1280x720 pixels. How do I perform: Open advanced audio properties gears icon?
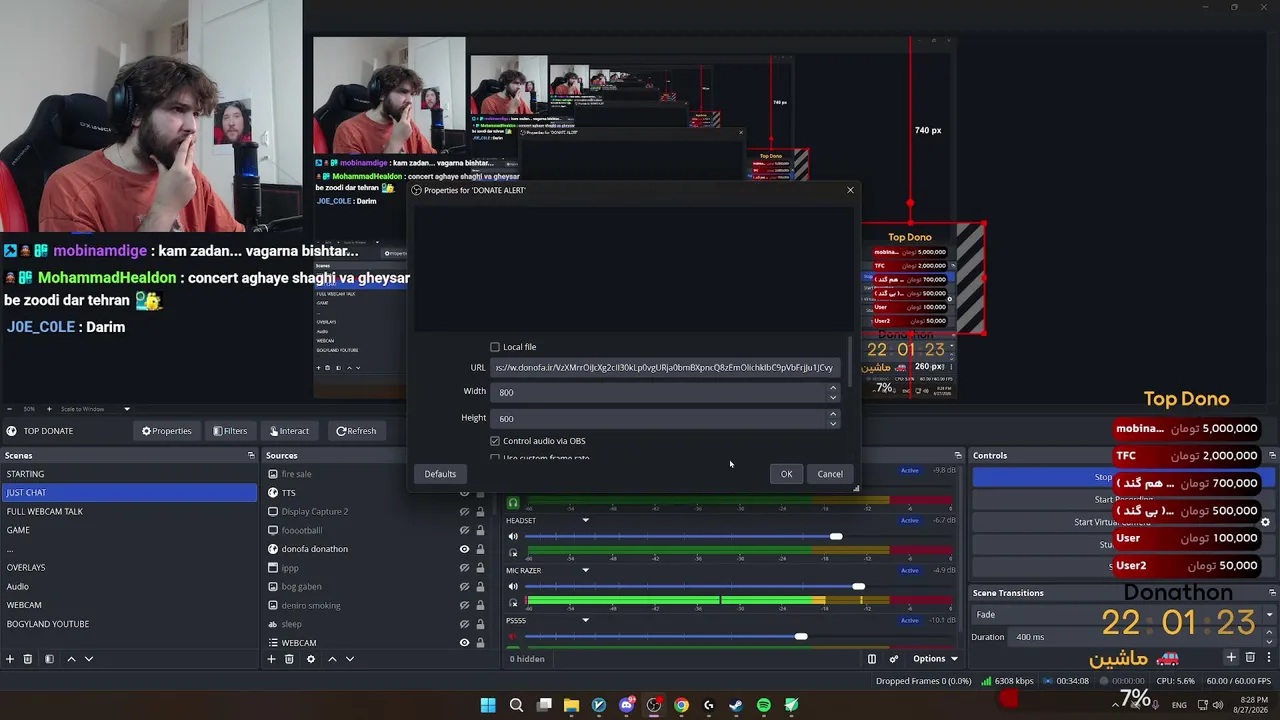pyautogui.click(x=894, y=659)
